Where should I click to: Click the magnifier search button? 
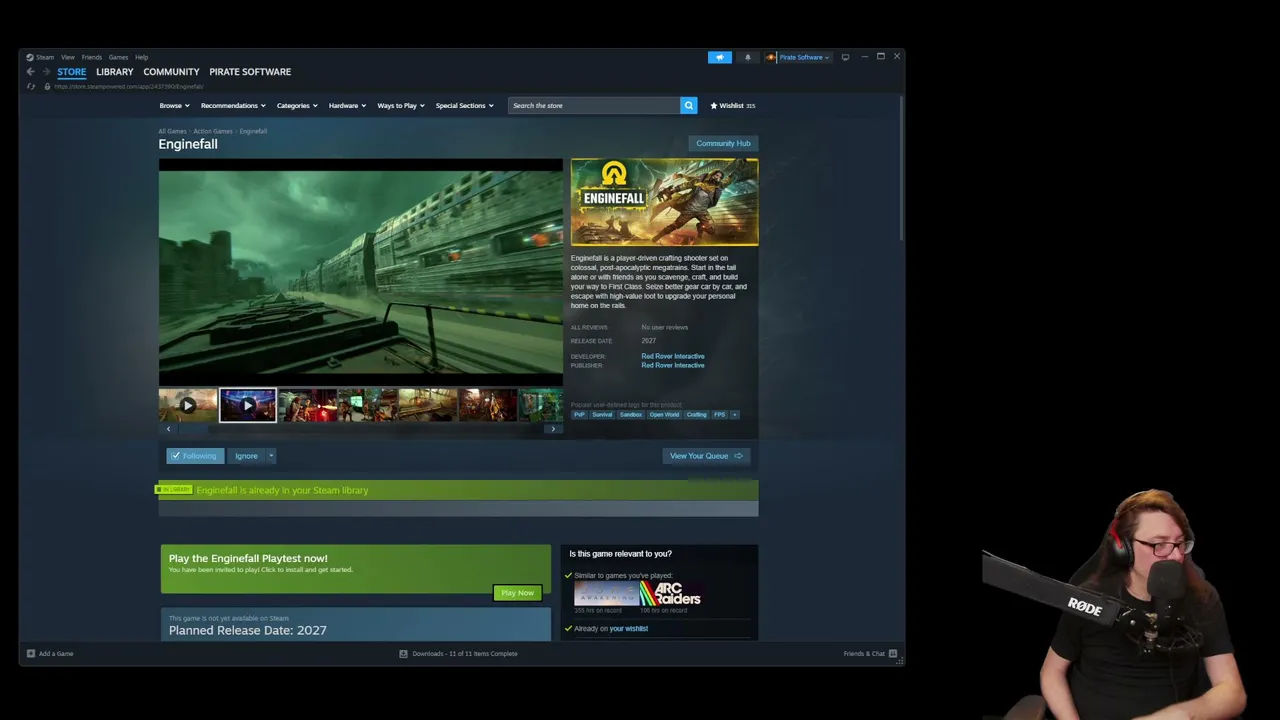(688, 105)
